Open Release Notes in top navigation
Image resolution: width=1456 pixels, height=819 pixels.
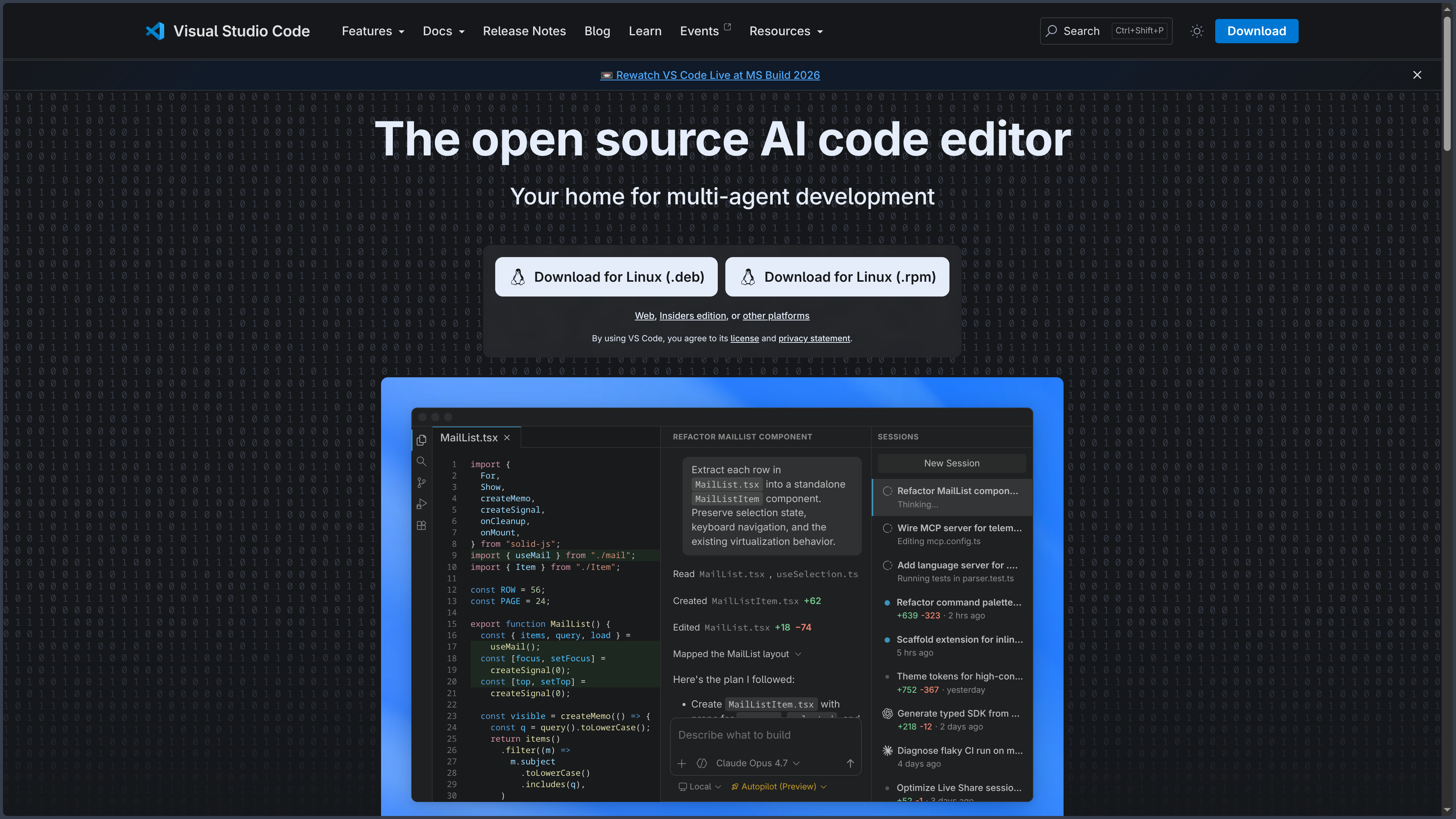(x=524, y=31)
